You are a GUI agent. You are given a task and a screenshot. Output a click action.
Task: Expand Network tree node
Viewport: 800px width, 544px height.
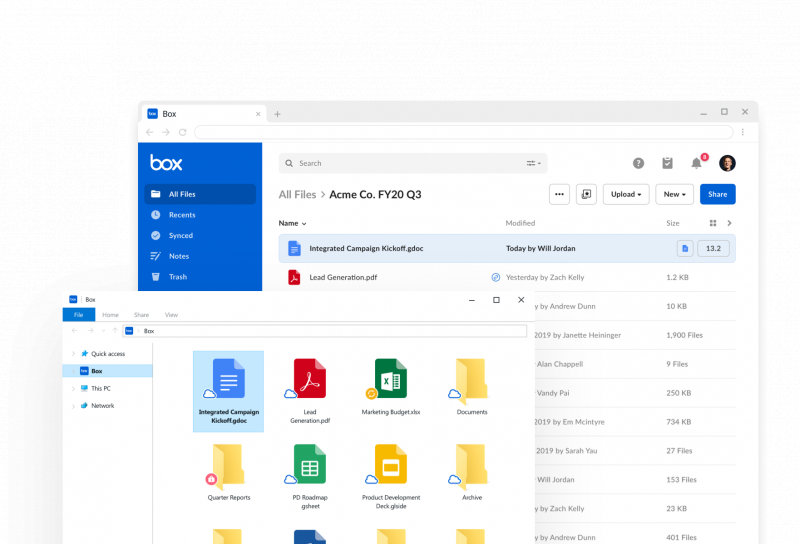(x=73, y=406)
